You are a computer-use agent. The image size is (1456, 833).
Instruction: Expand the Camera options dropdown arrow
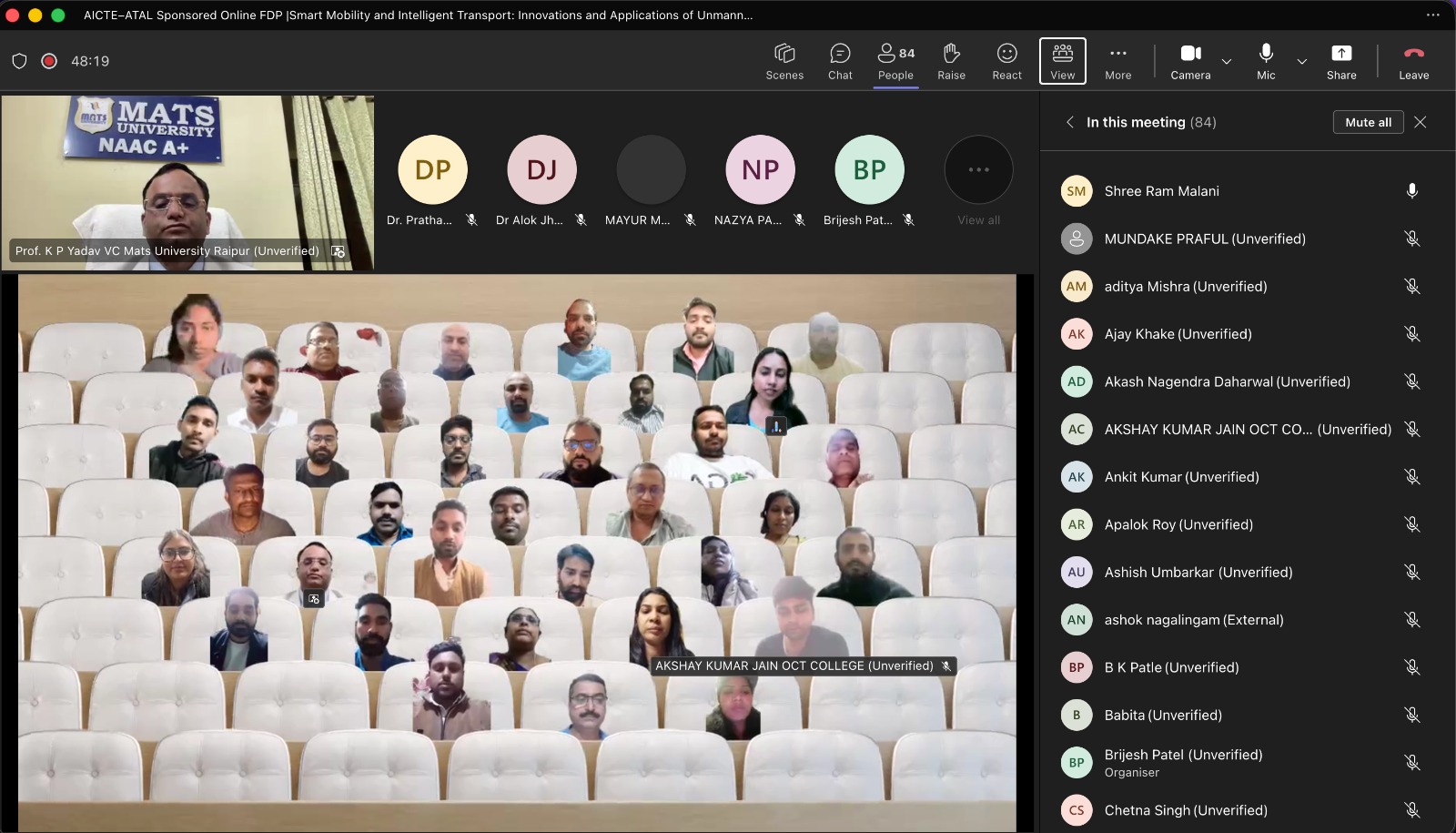1227,62
